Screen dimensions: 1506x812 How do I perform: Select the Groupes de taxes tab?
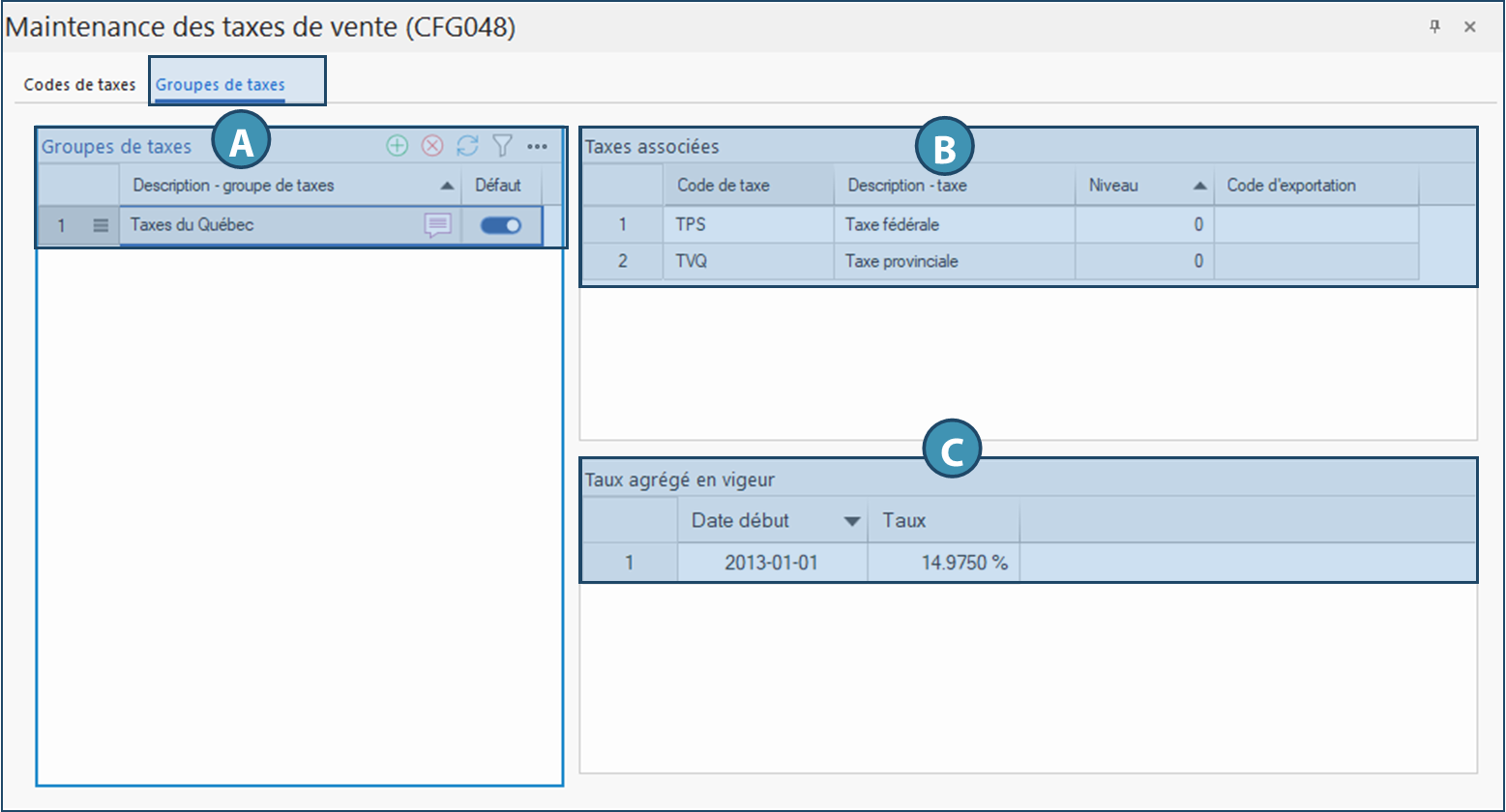tap(221, 84)
